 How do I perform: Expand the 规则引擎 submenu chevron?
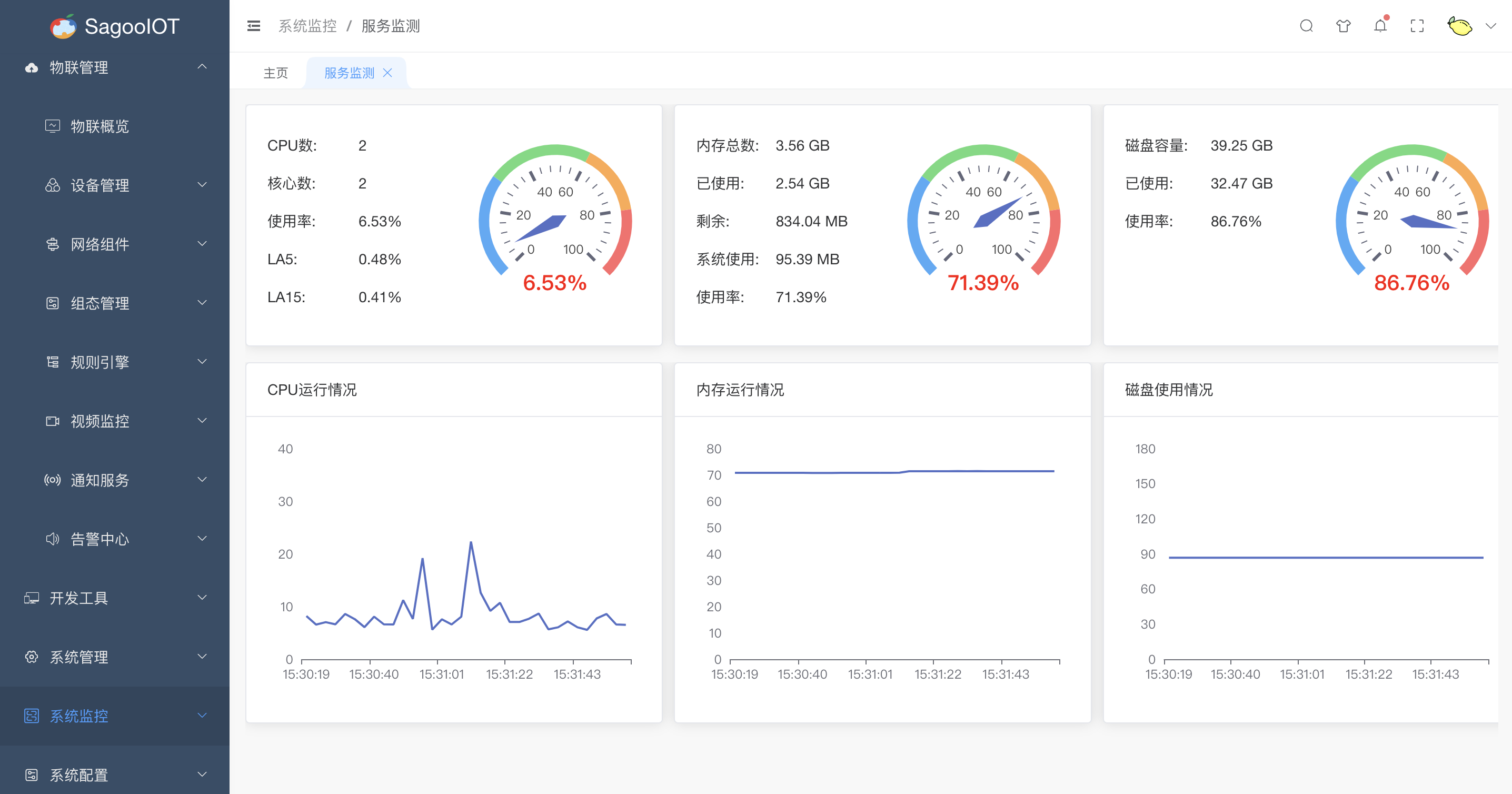(x=202, y=362)
